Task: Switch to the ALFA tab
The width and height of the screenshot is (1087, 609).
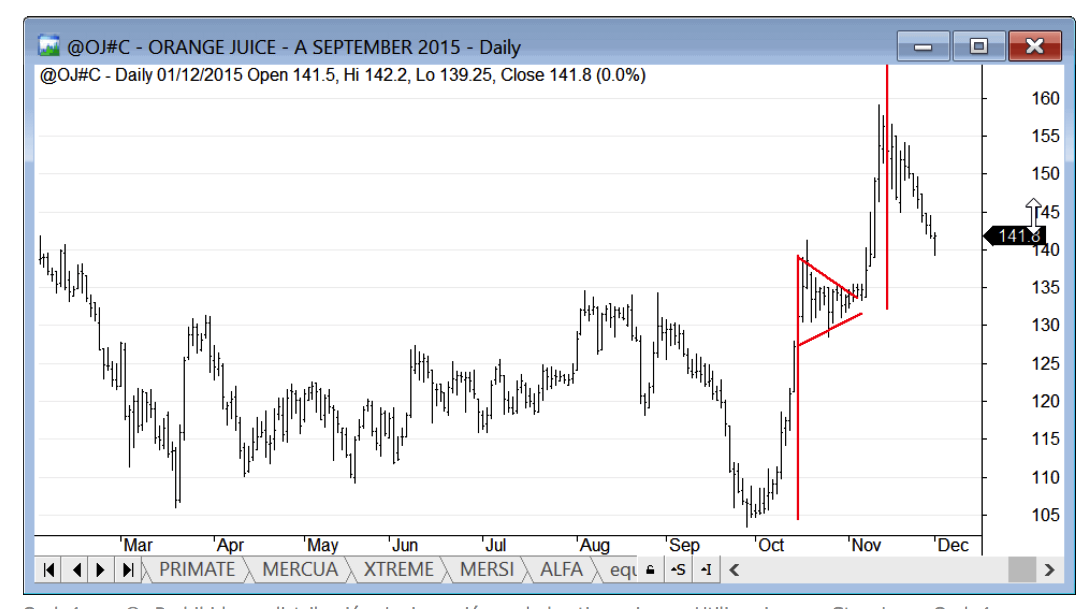Action: click(x=561, y=569)
